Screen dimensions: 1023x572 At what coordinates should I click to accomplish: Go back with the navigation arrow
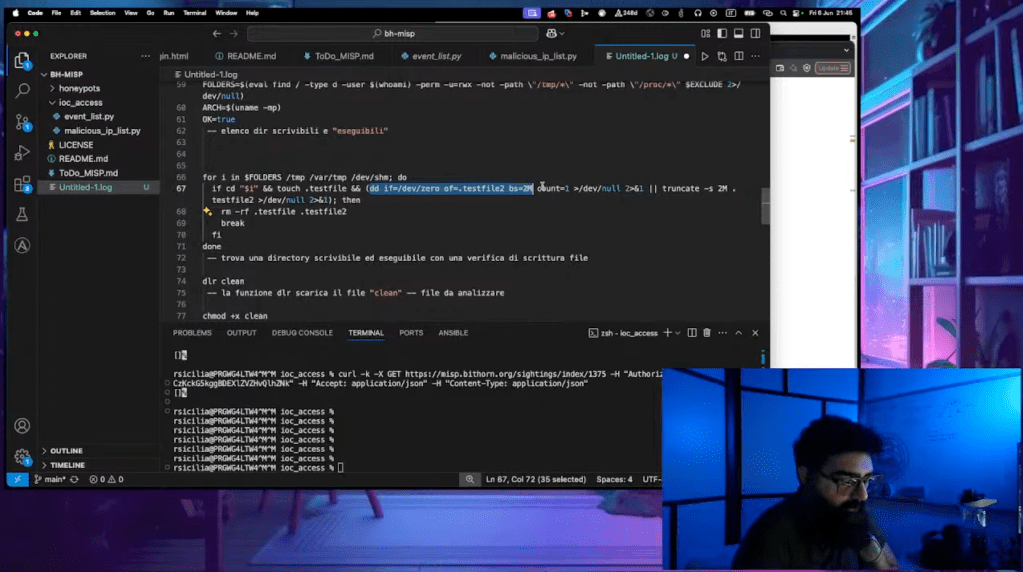click(217, 33)
